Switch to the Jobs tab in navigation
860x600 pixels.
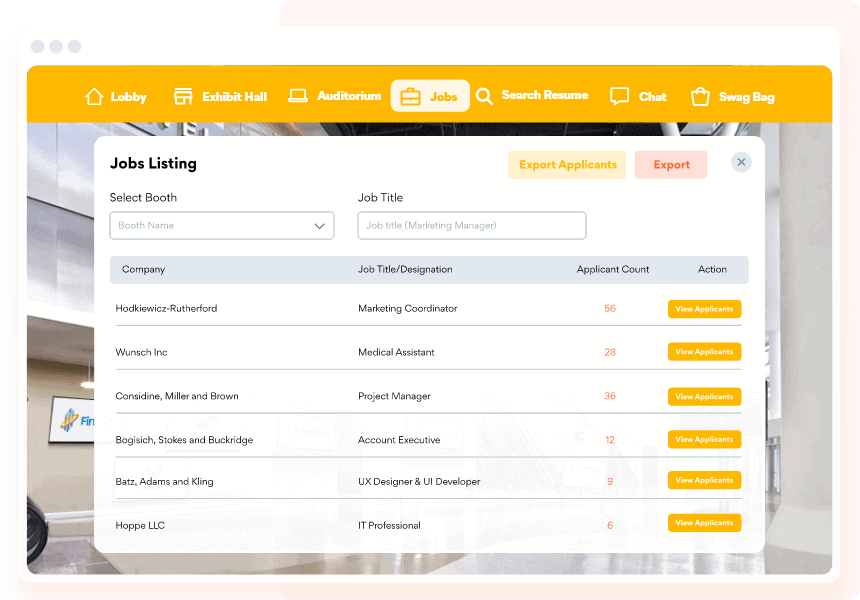click(x=430, y=95)
